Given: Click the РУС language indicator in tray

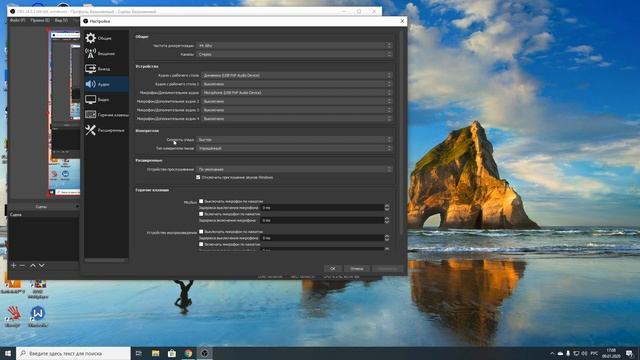Looking at the screenshot, I should coord(595,353).
